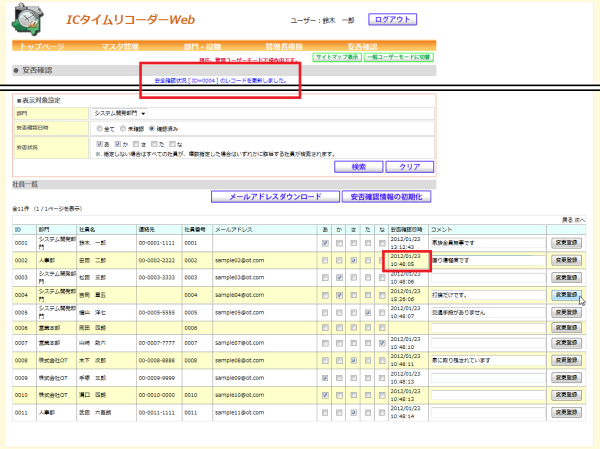Click the 変更登録 button for row 0002
Viewport: 600px width, 449px height.
tap(566, 260)
